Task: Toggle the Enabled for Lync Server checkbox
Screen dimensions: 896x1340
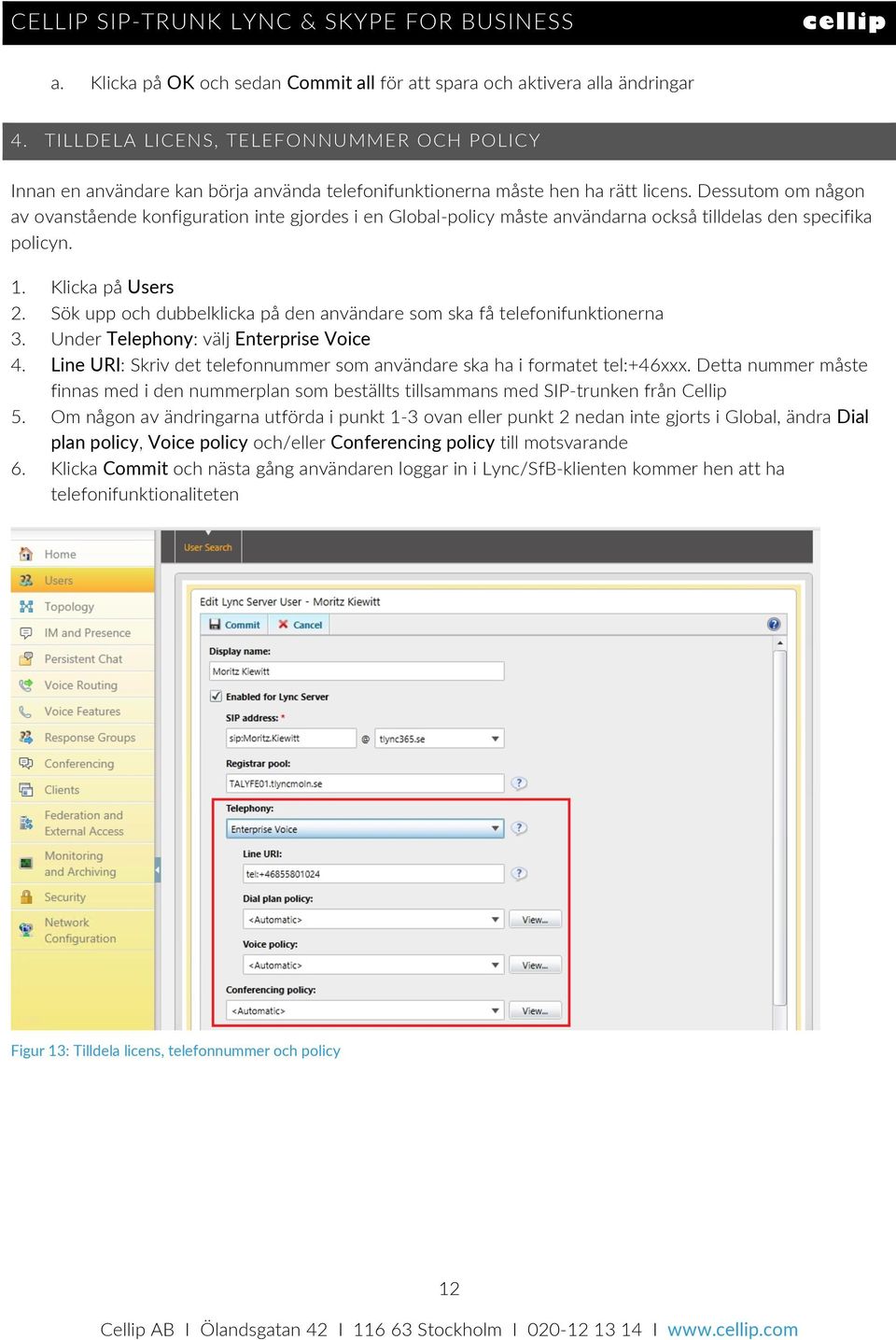Action: point(216,696)
